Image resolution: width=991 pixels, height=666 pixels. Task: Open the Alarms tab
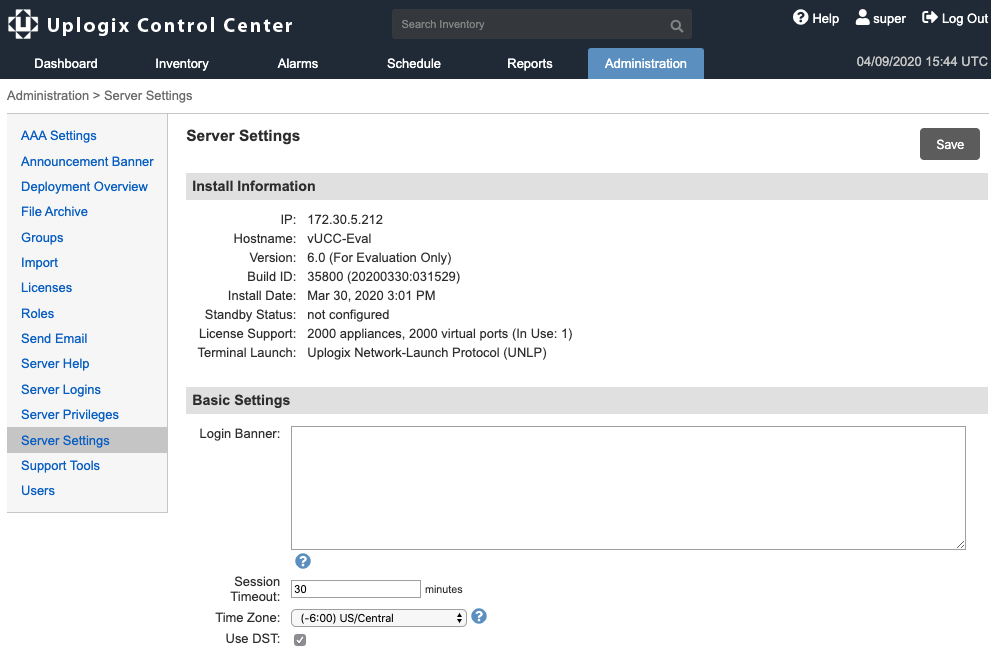tap(298, 64)
